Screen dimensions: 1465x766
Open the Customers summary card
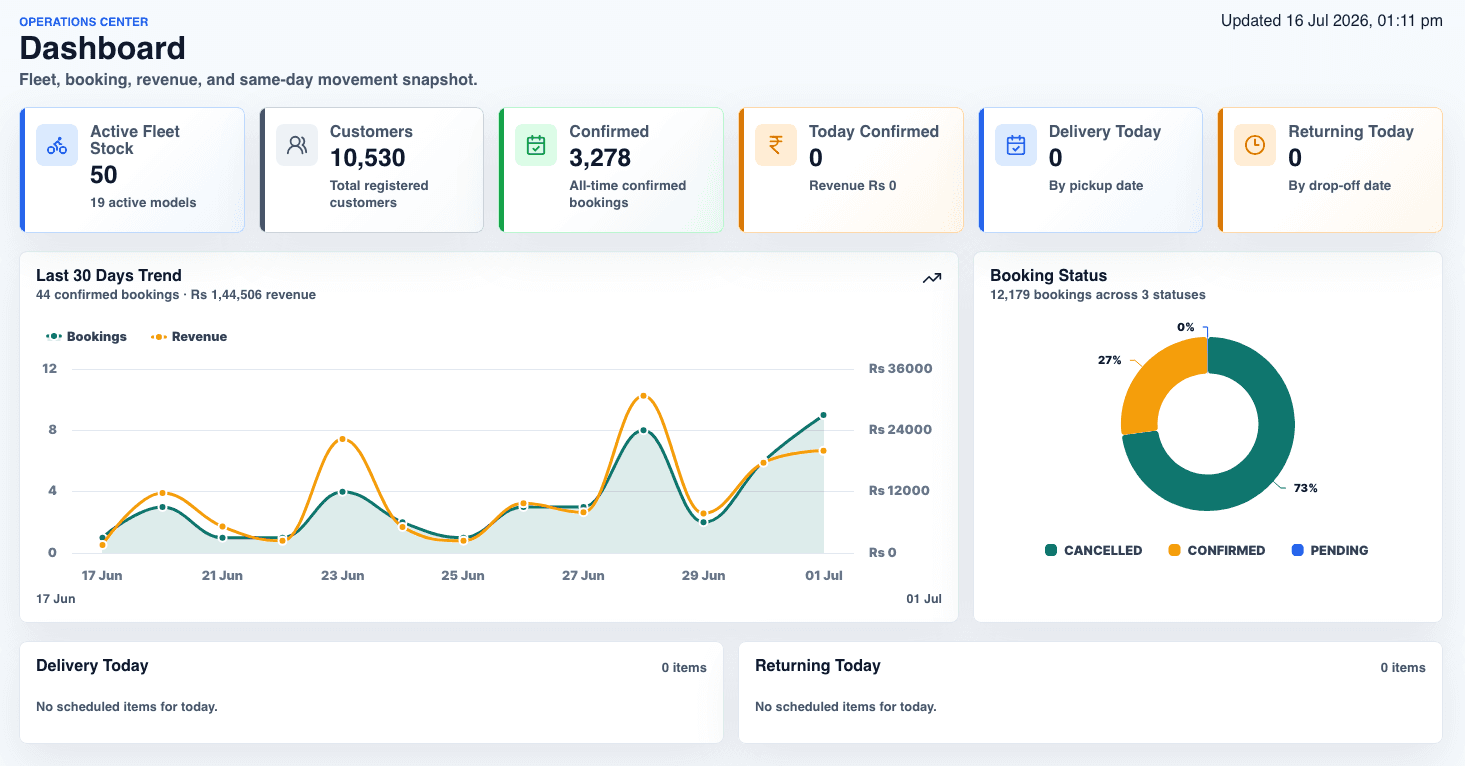click(x=372, y=170)
